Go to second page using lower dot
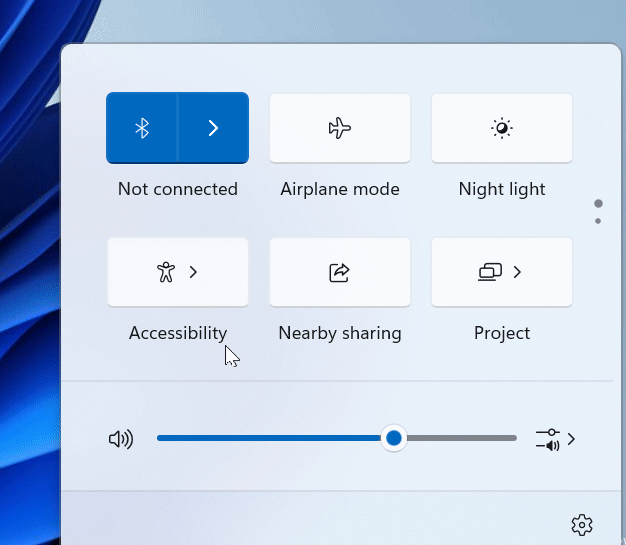626x545 pixels. 598,221
